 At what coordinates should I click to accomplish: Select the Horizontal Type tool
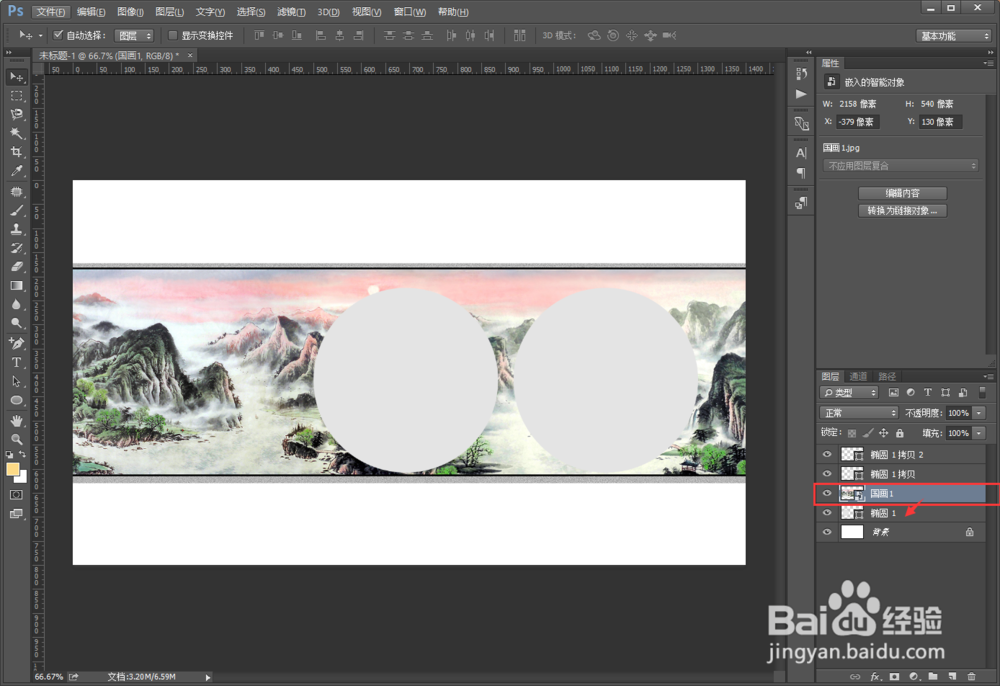point(17,362)
